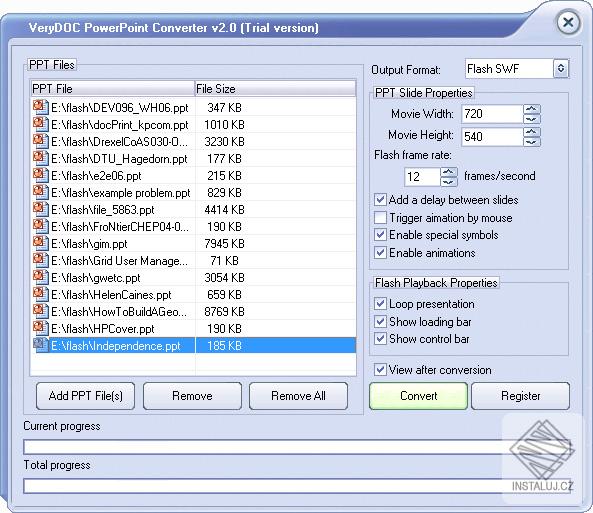
Task: Select file E:\flash\HelenCaines.ppt
Action: coord(111,295)
